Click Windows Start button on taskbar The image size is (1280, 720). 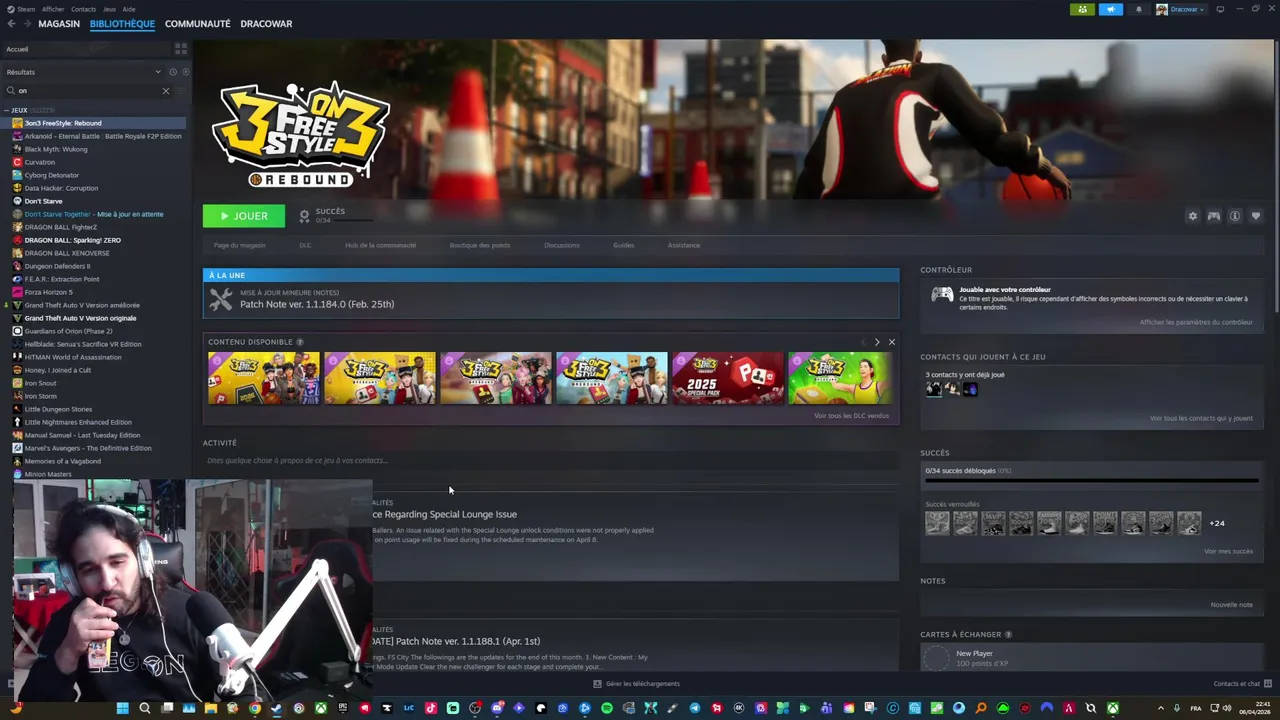point(122,708)
